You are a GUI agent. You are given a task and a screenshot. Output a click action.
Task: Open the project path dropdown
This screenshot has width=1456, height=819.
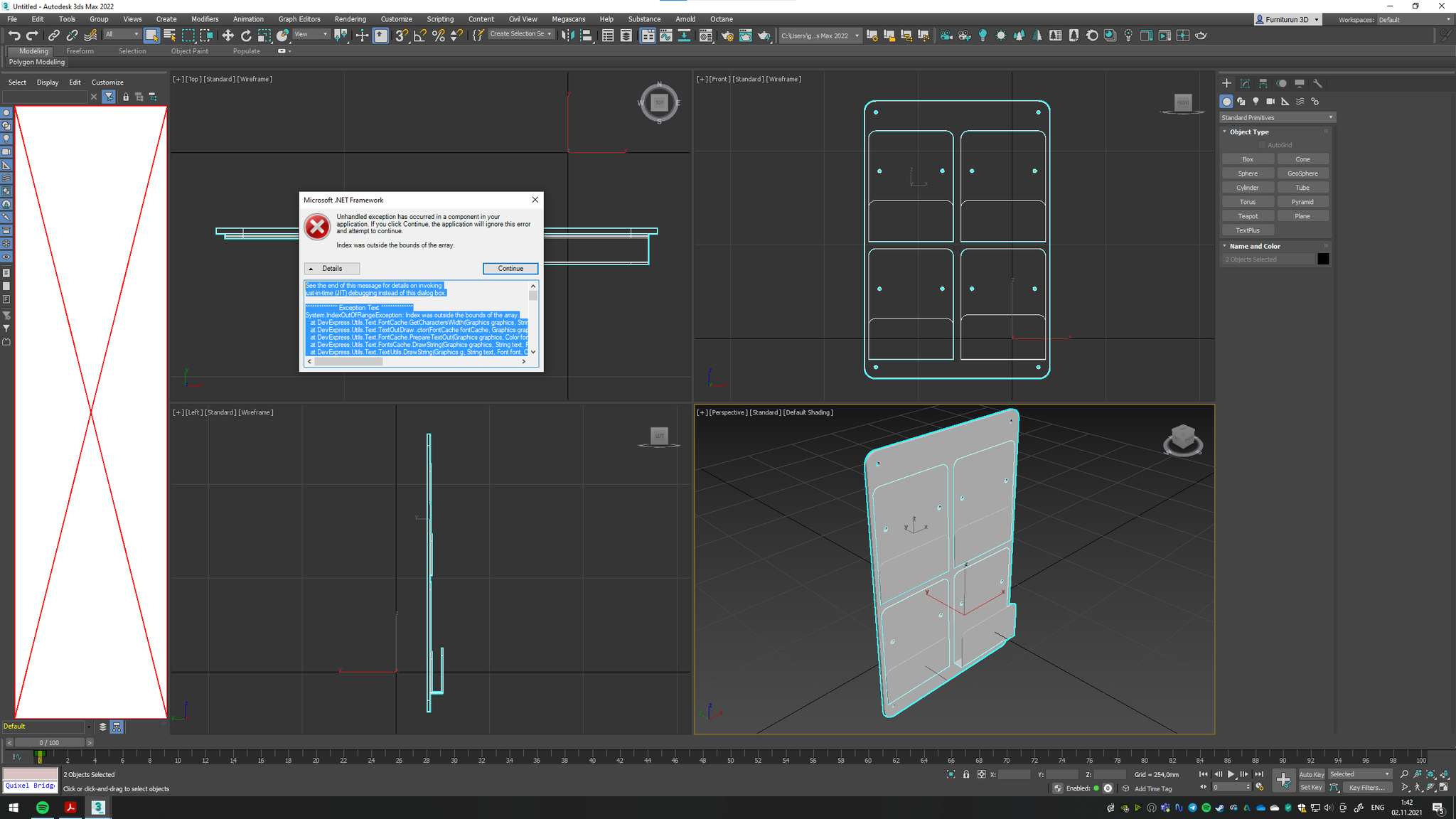(820, 36)
